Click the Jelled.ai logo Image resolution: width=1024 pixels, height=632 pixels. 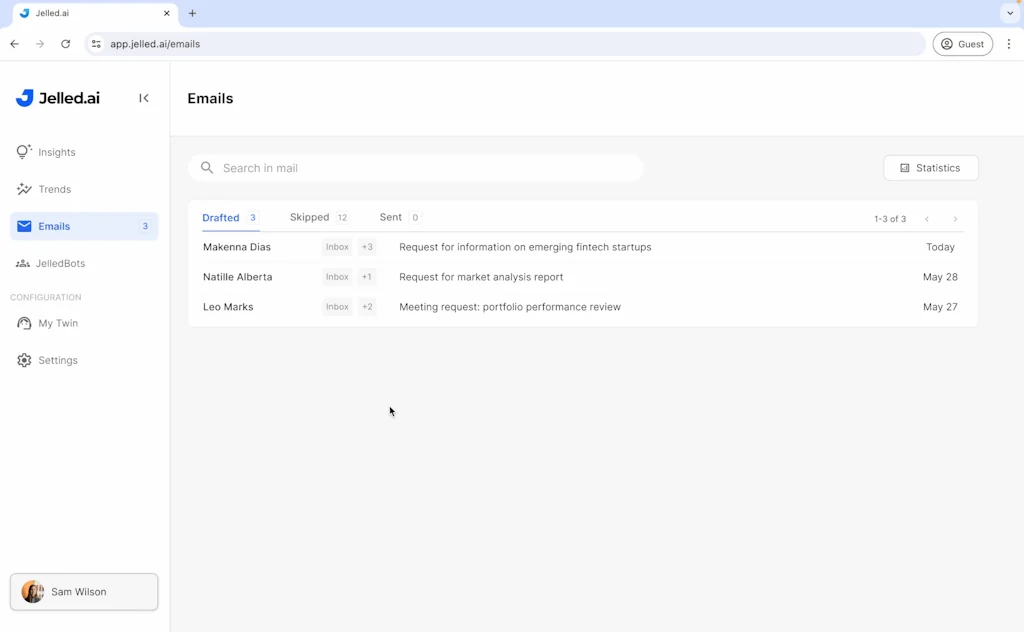pyautogui.click(x=57, y=97)
